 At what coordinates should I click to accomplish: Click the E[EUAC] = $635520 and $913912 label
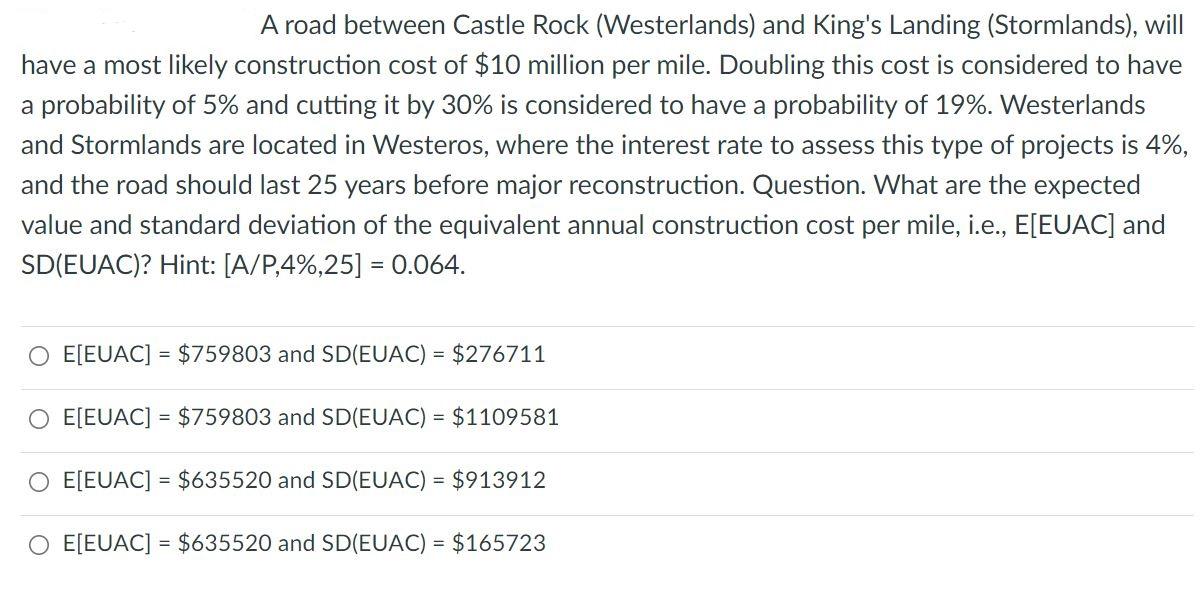303,480
